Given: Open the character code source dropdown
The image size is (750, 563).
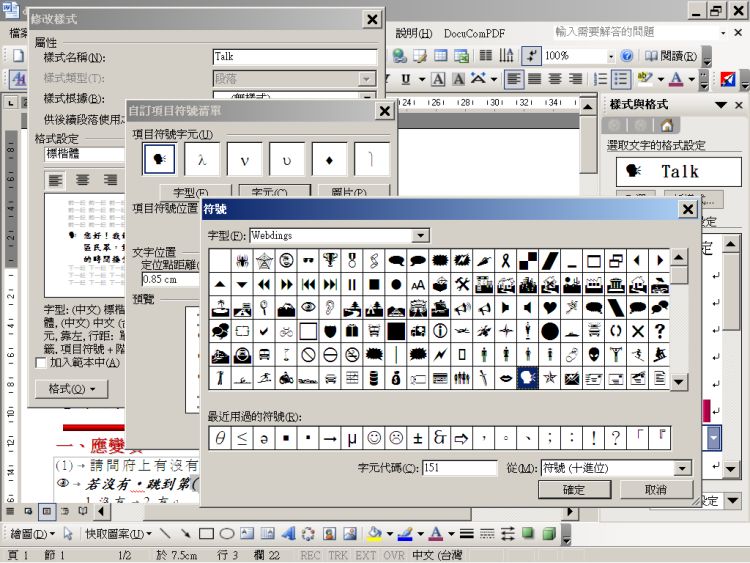Looking at the screenshot, I should (683, 468).
